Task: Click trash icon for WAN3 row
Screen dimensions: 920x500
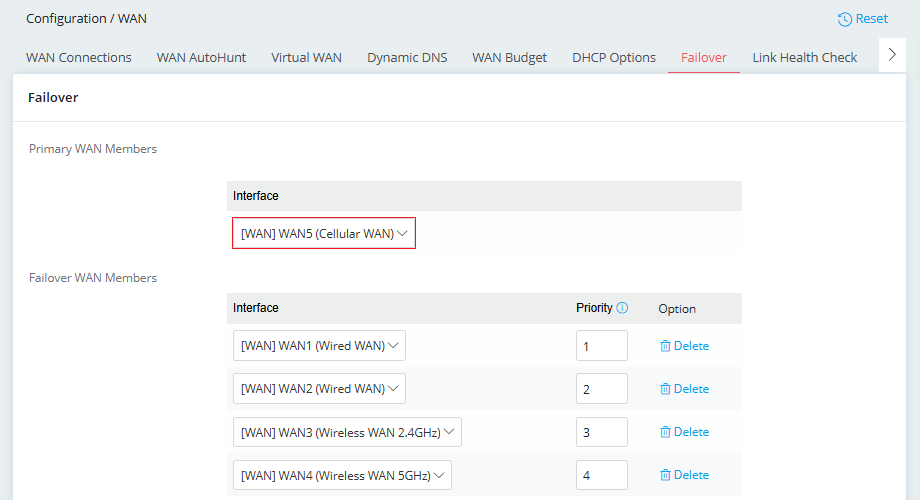Action: point(665,432)
